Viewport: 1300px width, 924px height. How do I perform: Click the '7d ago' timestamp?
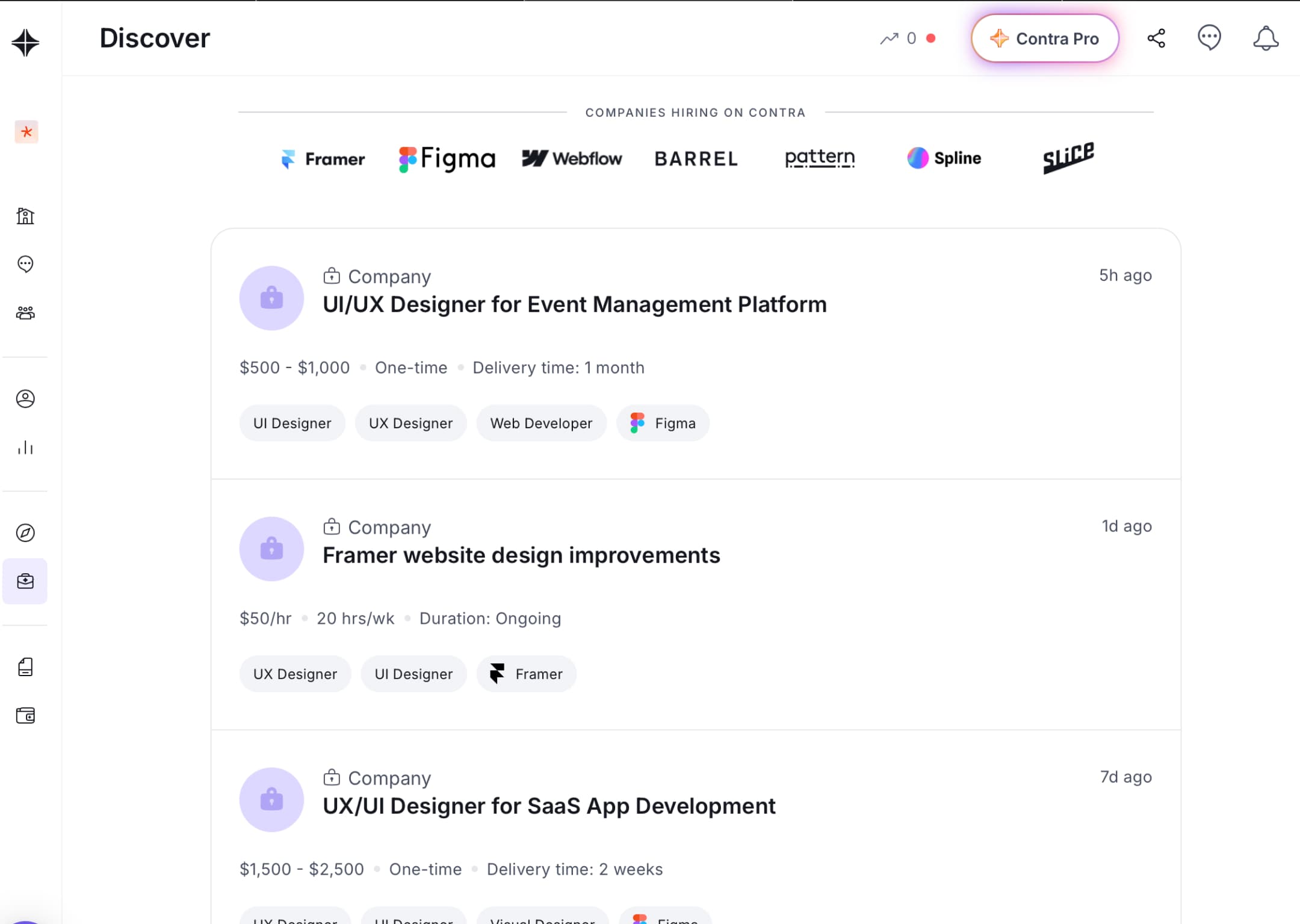click(x=1126, y=777)
